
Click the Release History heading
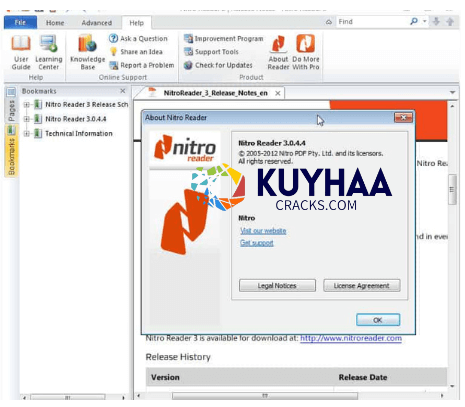click(178, 357)
